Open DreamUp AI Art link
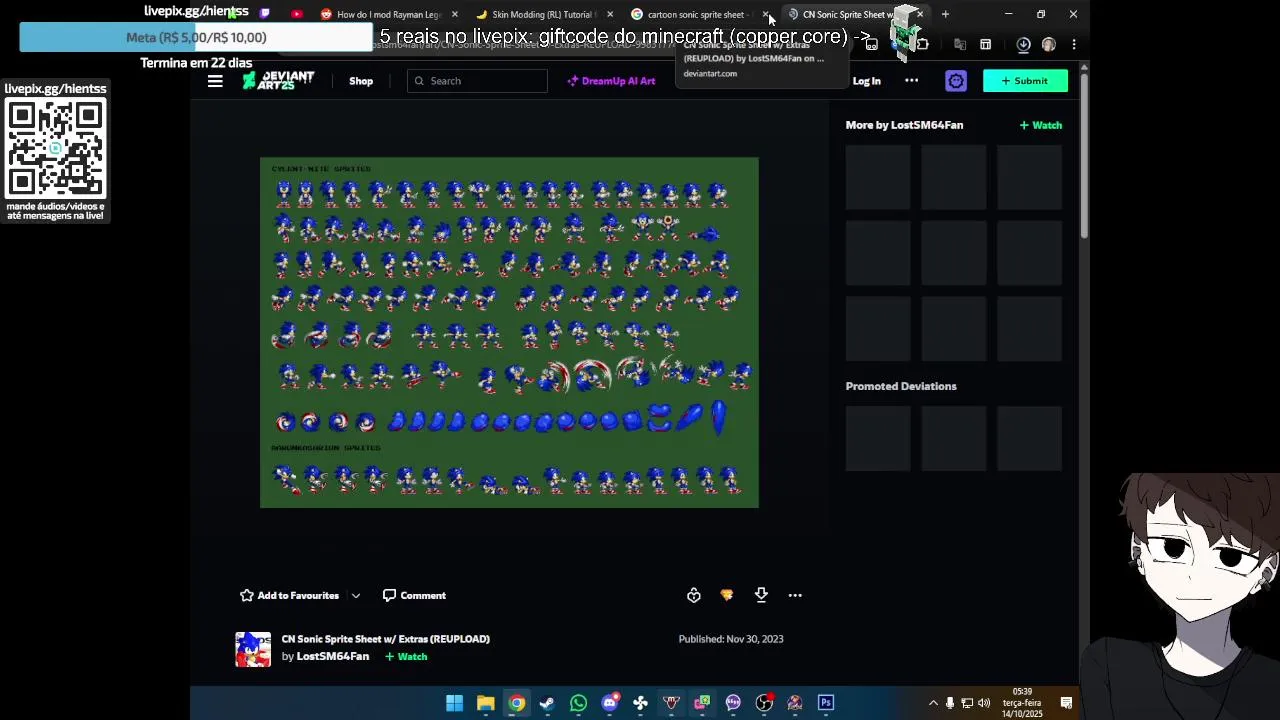Viewport: 1280px width, 720px height. coord(611,81)
